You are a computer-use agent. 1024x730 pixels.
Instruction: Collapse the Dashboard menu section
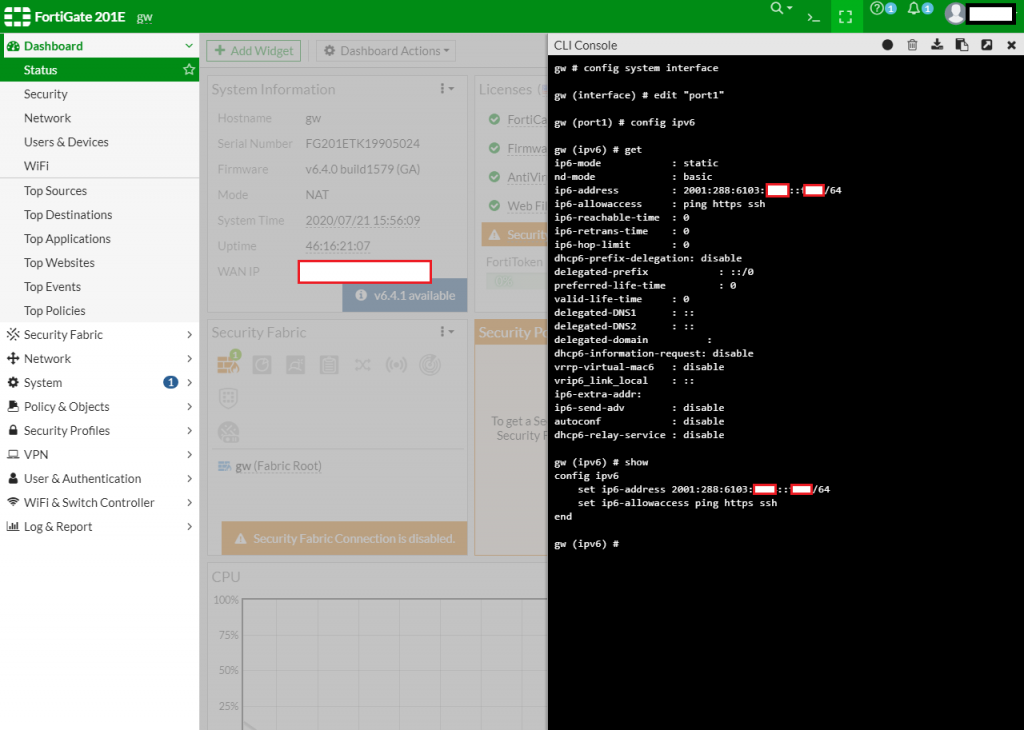tap(189, 46)
